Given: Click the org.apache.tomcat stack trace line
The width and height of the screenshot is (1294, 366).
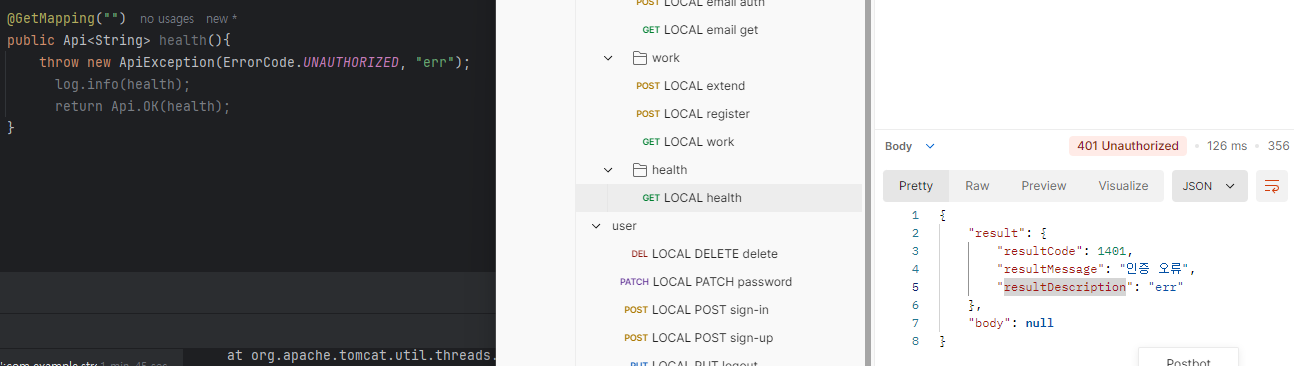Looking at the screenshot, I should (x=361, y=355).
